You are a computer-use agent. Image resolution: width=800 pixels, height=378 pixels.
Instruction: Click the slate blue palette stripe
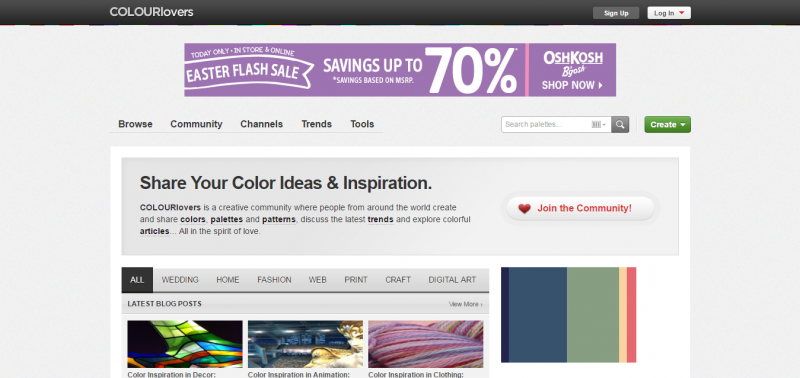[538, 315]
